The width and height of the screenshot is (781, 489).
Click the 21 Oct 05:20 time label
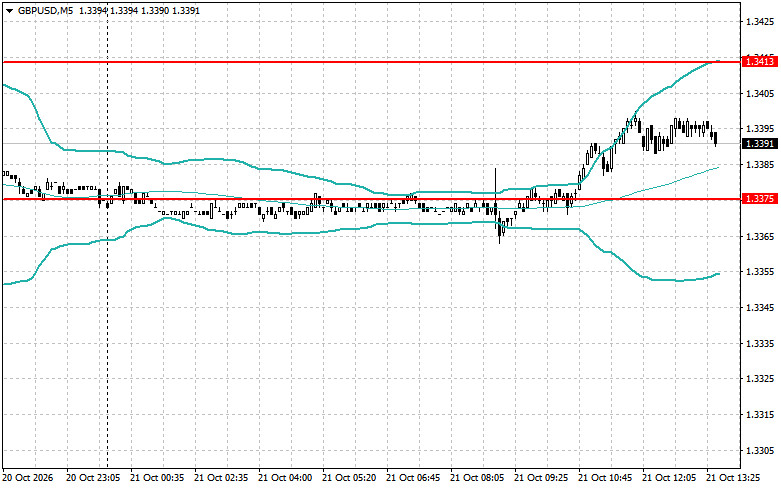point(349,478)
